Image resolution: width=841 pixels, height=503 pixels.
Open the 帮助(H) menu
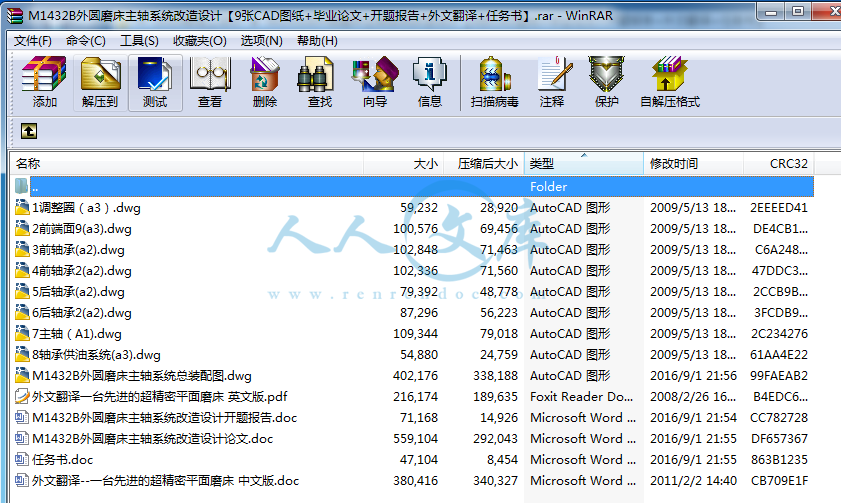tap(318, 41)
